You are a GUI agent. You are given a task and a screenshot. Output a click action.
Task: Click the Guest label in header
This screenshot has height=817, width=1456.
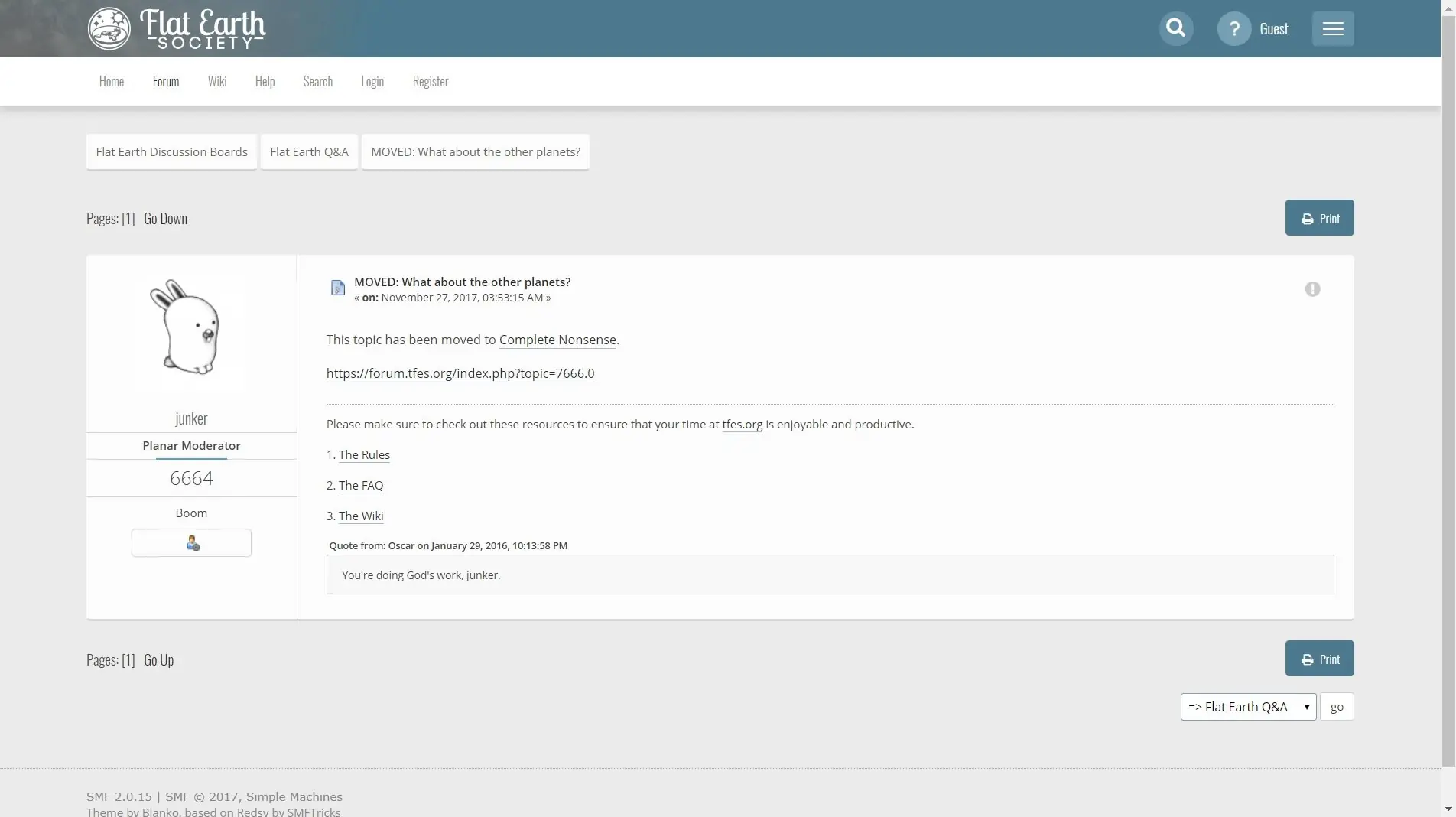(x=1274, y=29)
